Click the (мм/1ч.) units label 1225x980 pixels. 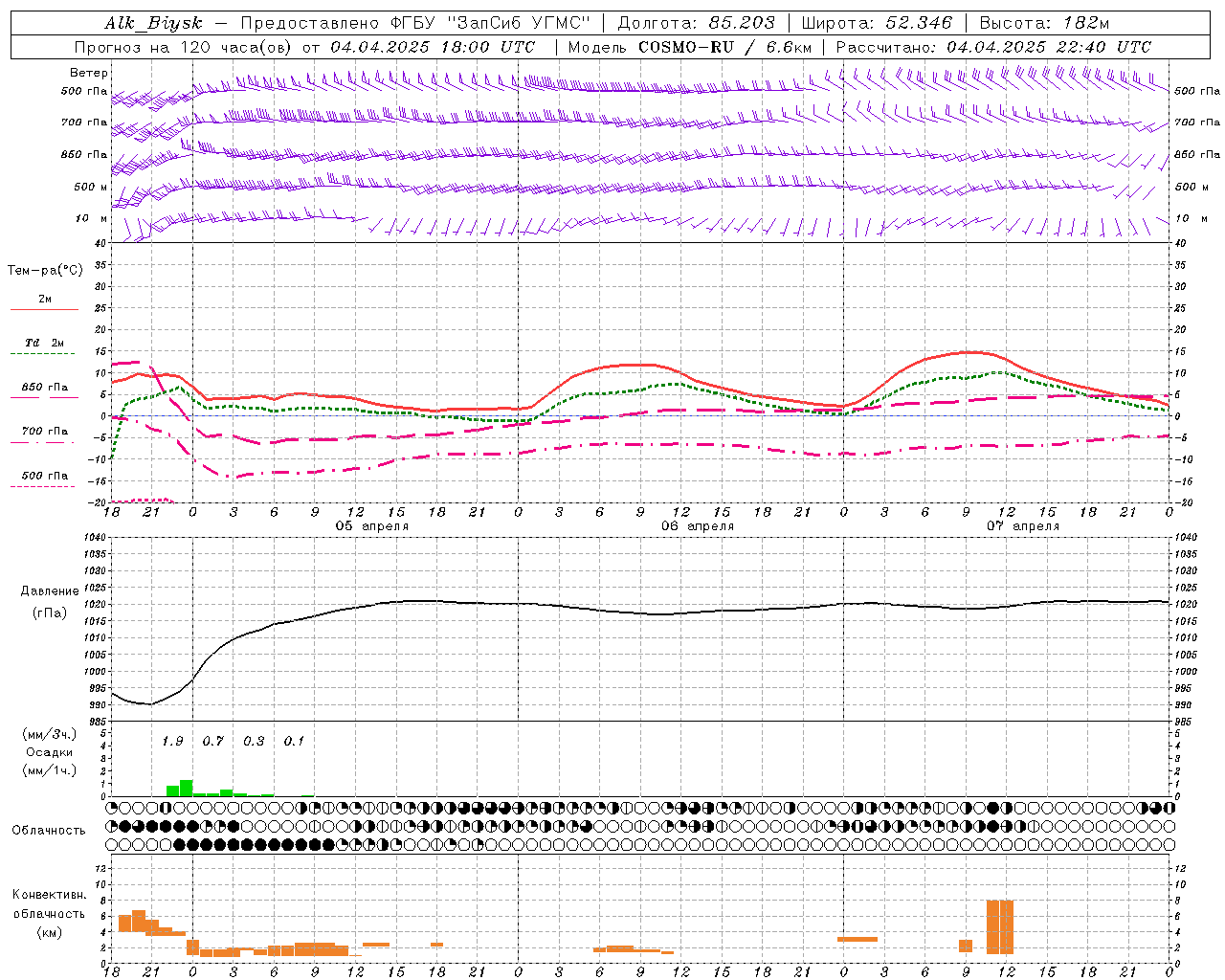[50, 770]
